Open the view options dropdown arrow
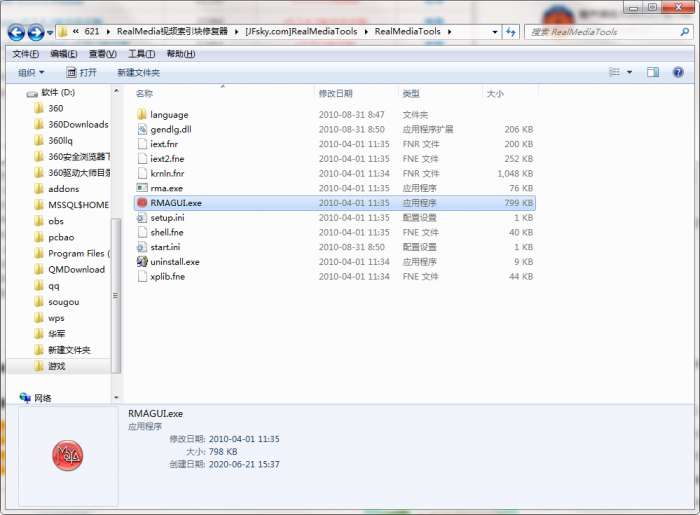 tap(629, 72)
